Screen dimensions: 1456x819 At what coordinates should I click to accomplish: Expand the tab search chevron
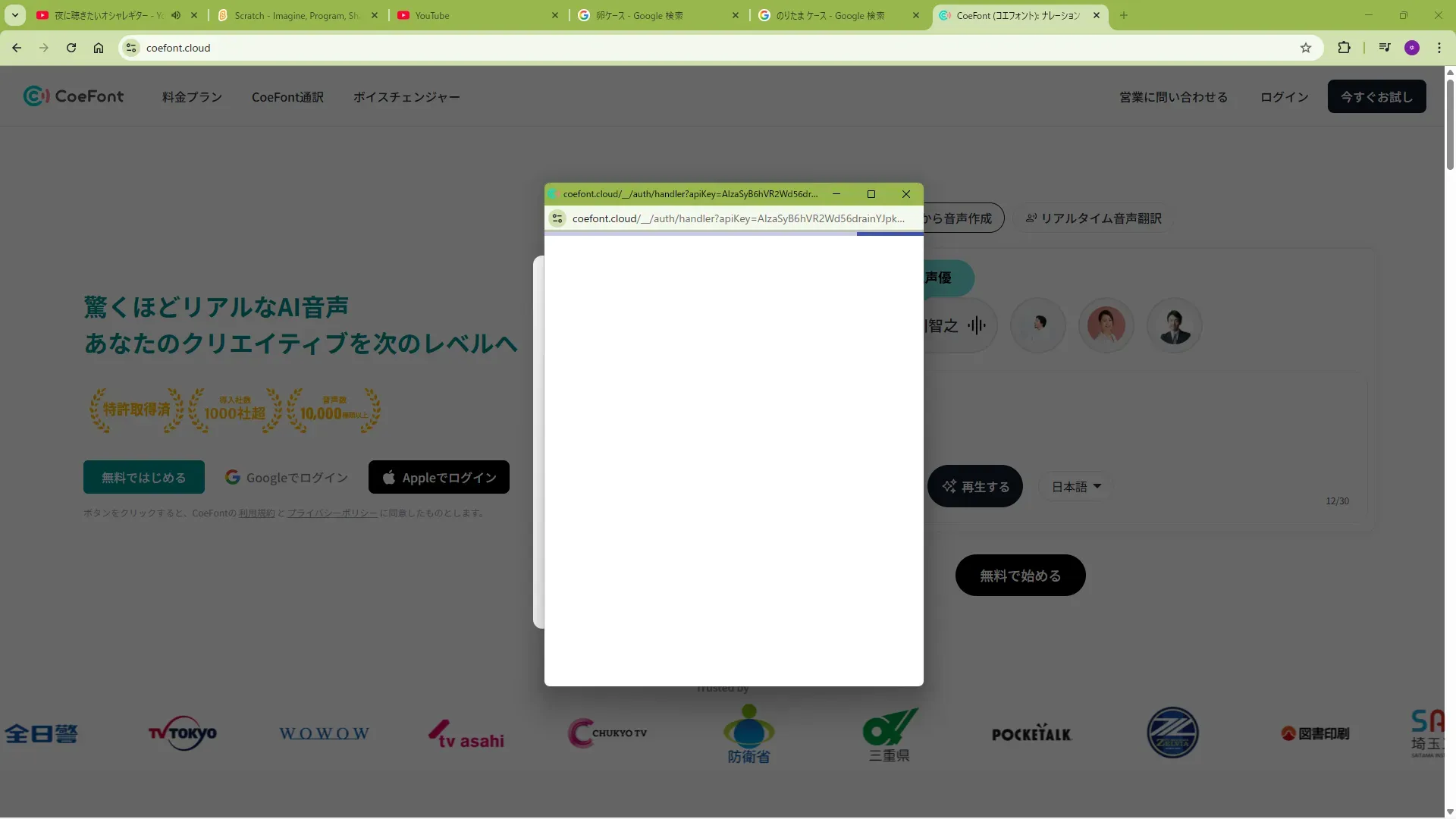pos(14,15)
